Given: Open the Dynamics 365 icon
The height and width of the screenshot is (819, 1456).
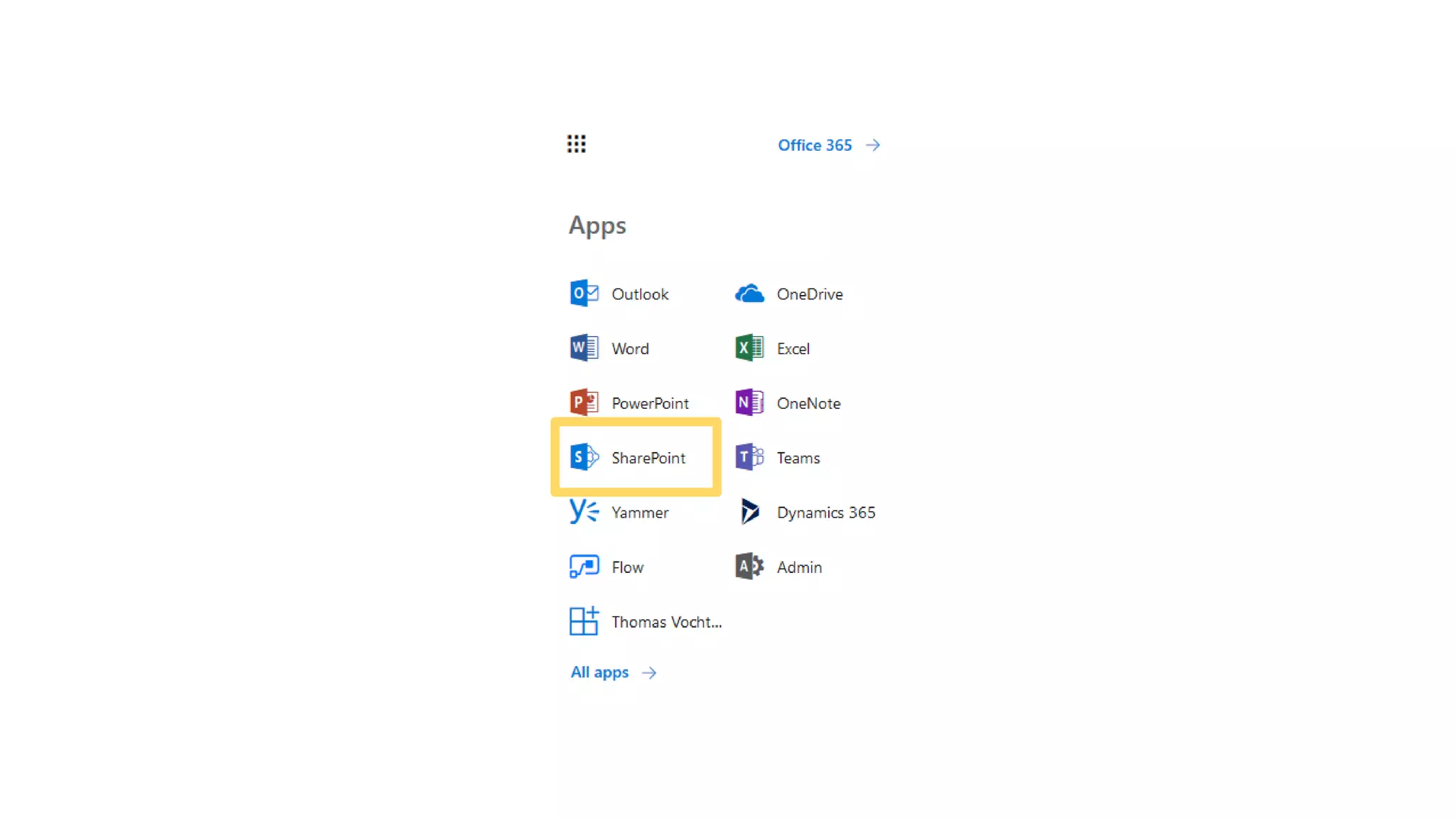Looking at the screenshot, I should tap(749, 512).
